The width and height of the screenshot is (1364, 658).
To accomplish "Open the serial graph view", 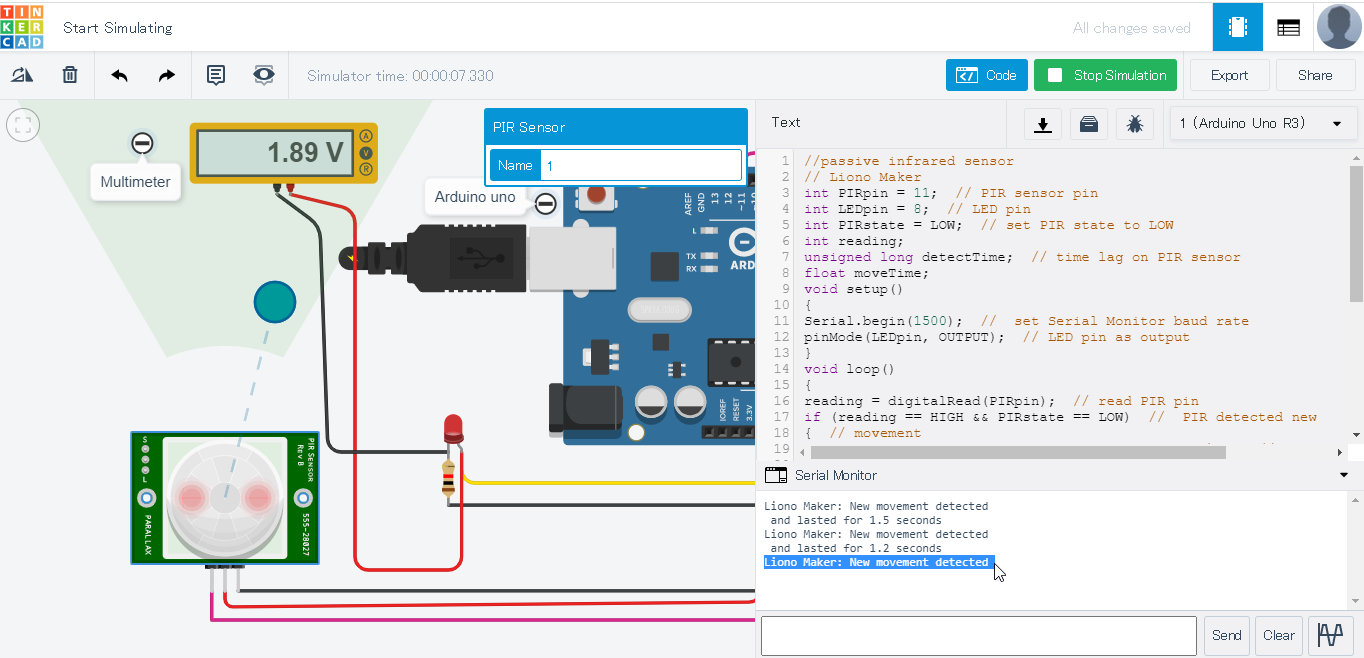I will pyautogui.click(x=1330, y=635).
